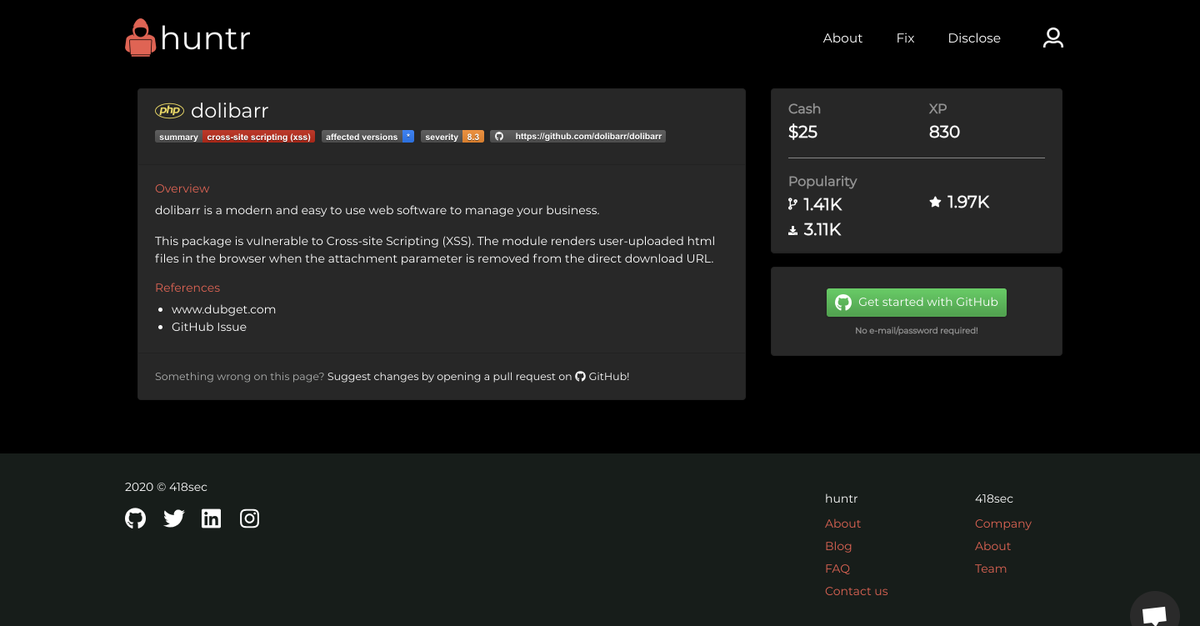Click the 830 XP value
The width and height of the screenshot is (1200, 626).
pyautogui.click(x=944, y=132)
